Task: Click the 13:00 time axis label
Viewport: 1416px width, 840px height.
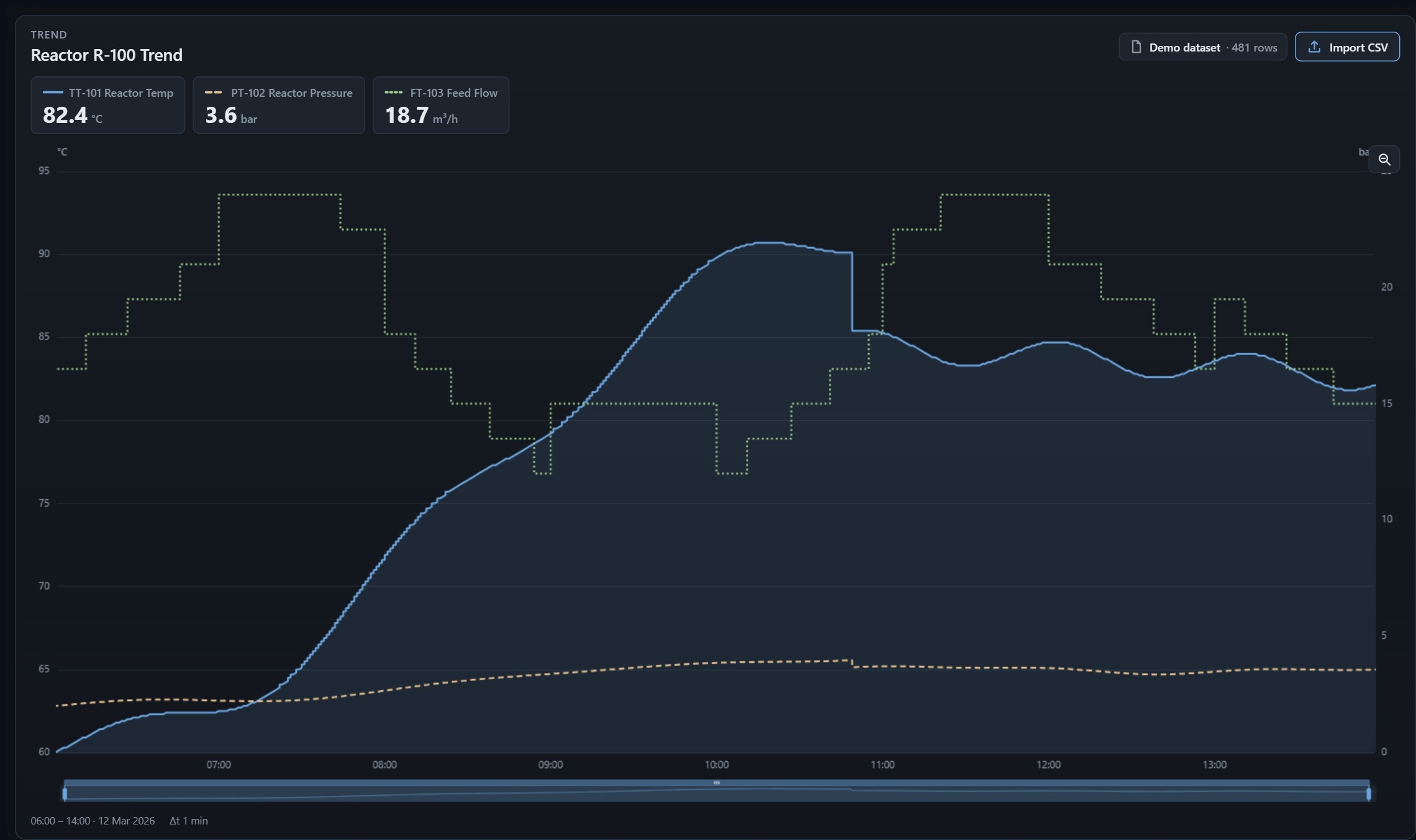Action: click(1215, 765)
